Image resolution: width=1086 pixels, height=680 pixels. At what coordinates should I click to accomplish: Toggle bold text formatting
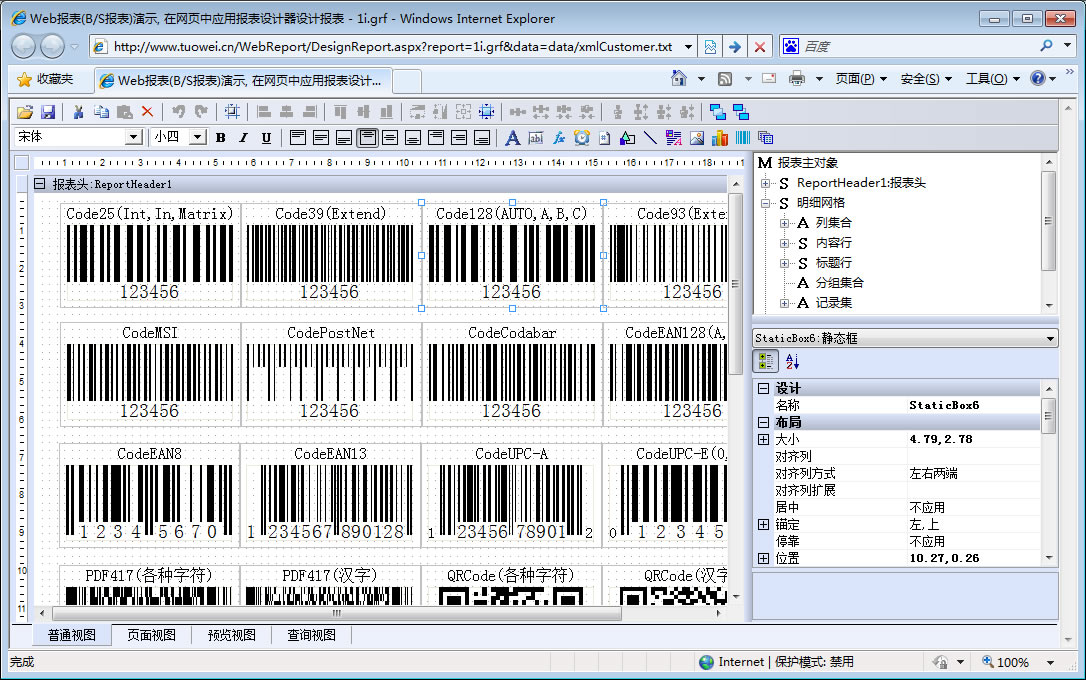(x=220, y=138)
